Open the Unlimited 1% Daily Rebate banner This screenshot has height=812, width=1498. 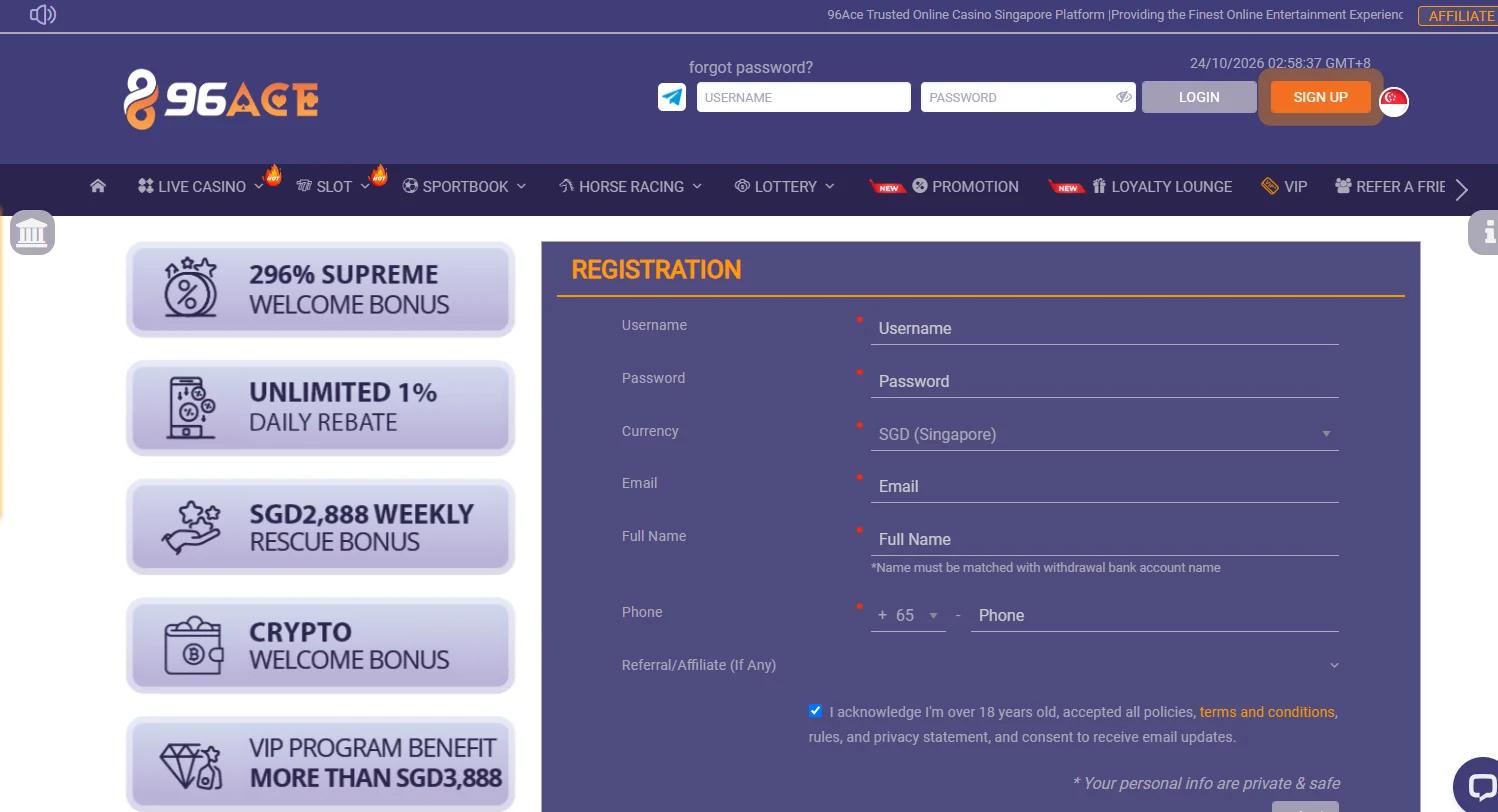coord(320,408)
